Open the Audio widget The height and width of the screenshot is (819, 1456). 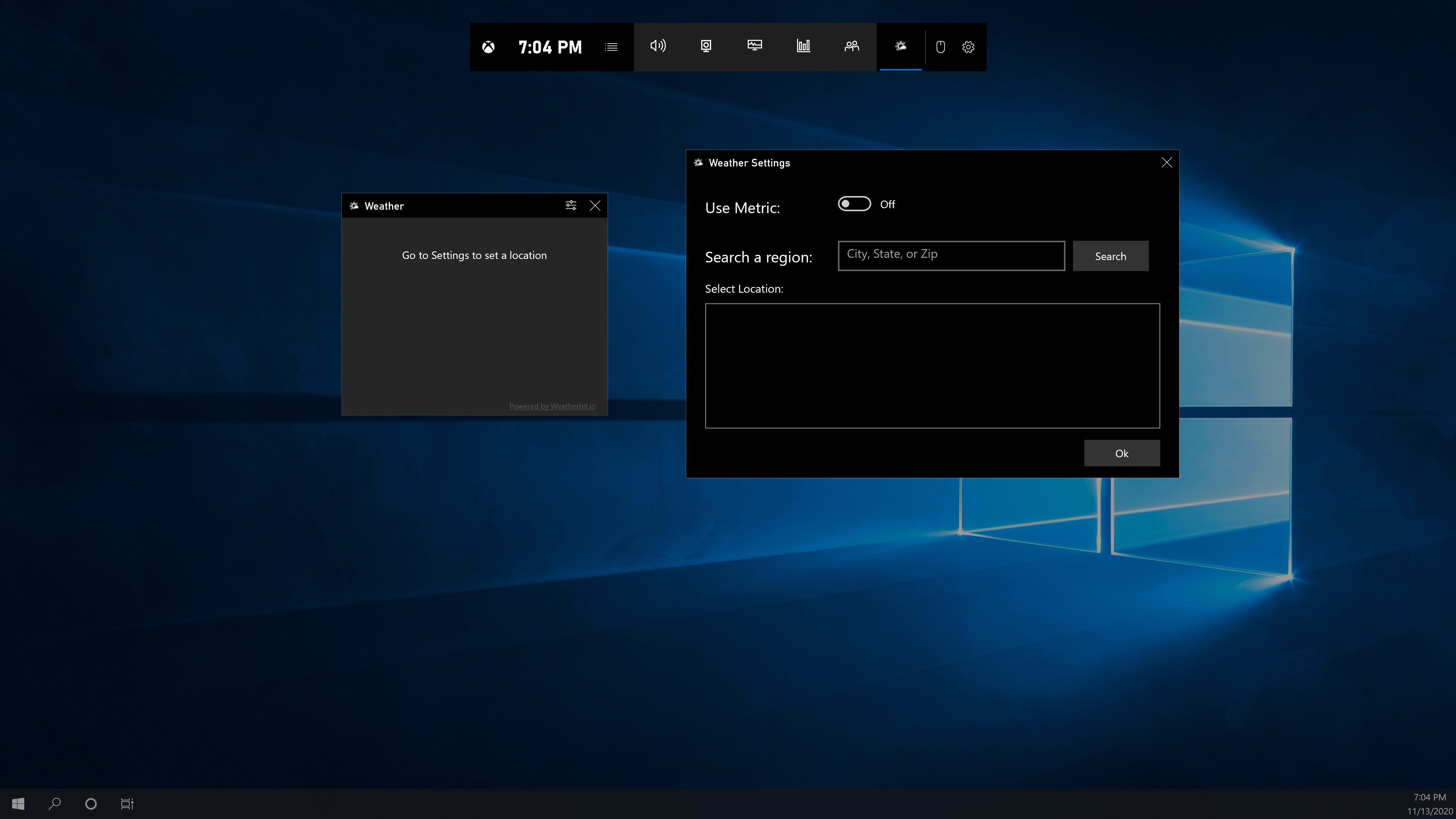pos(658,47)
